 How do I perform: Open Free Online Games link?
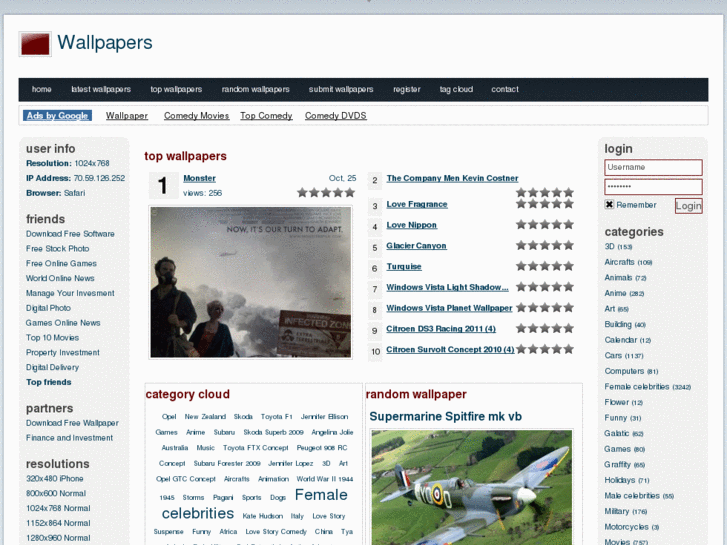[x=61, y=263]
